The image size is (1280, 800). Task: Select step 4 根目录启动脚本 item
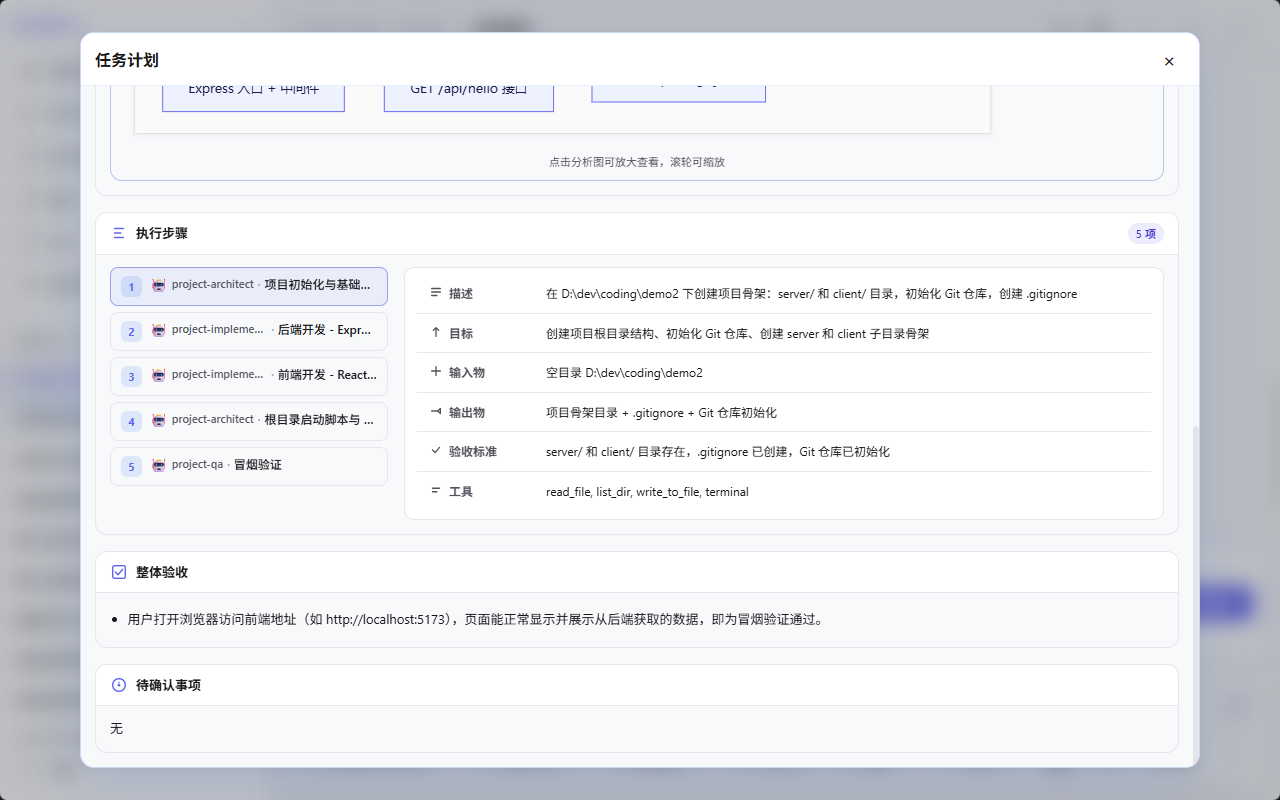tap(249, 421)
